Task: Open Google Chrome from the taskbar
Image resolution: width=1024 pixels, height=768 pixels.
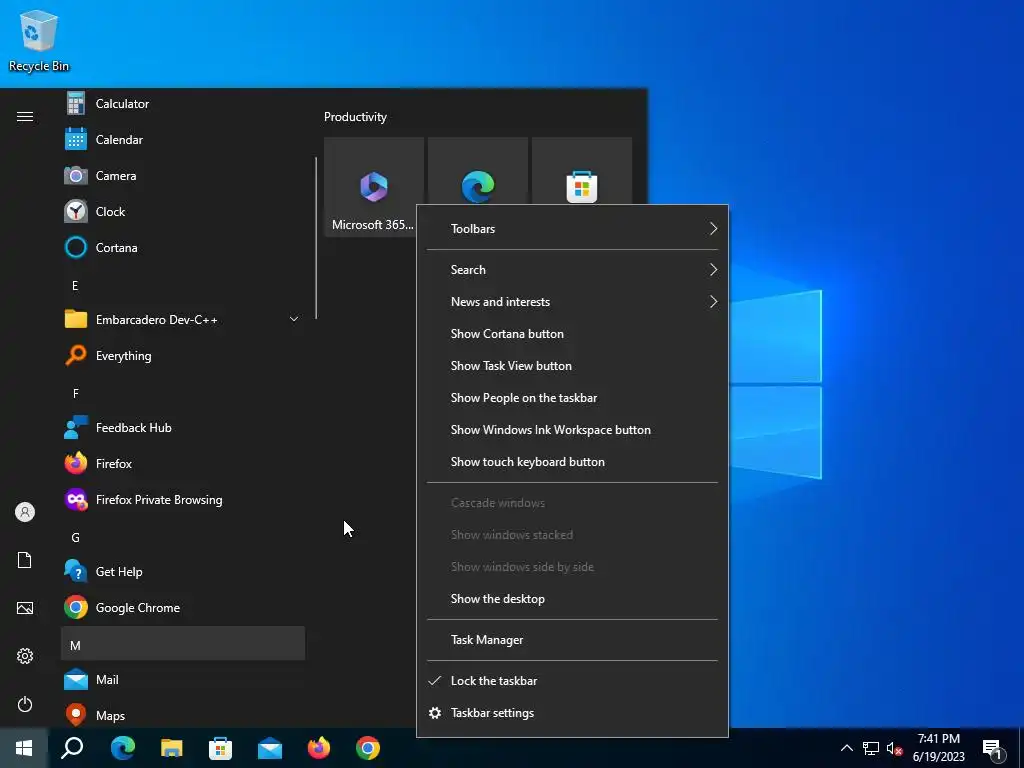Action: pos(368,748)
